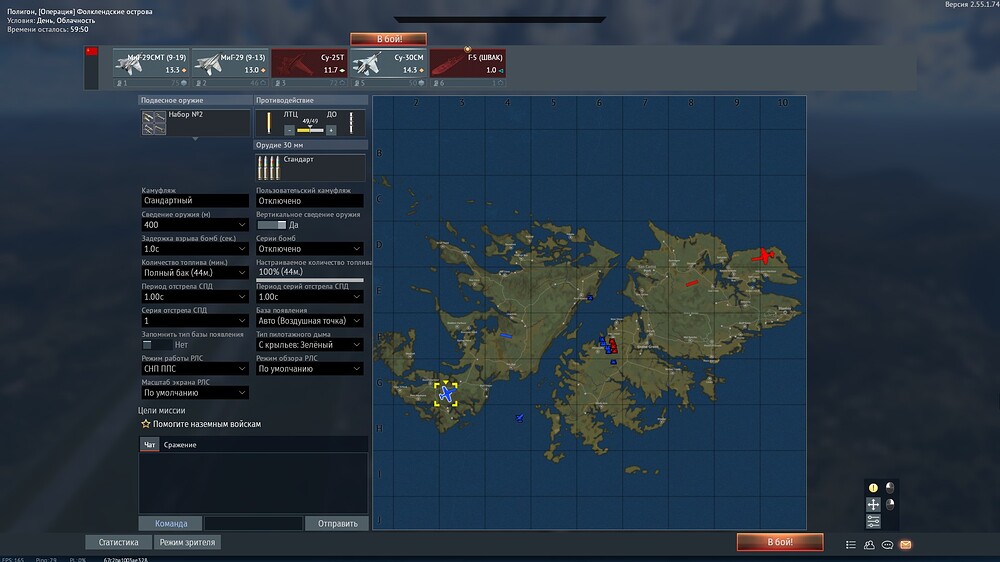Expand Период отстрела СПД dropdown
The height and width of the screenshot is (562, 1000).
pos(195,297)
